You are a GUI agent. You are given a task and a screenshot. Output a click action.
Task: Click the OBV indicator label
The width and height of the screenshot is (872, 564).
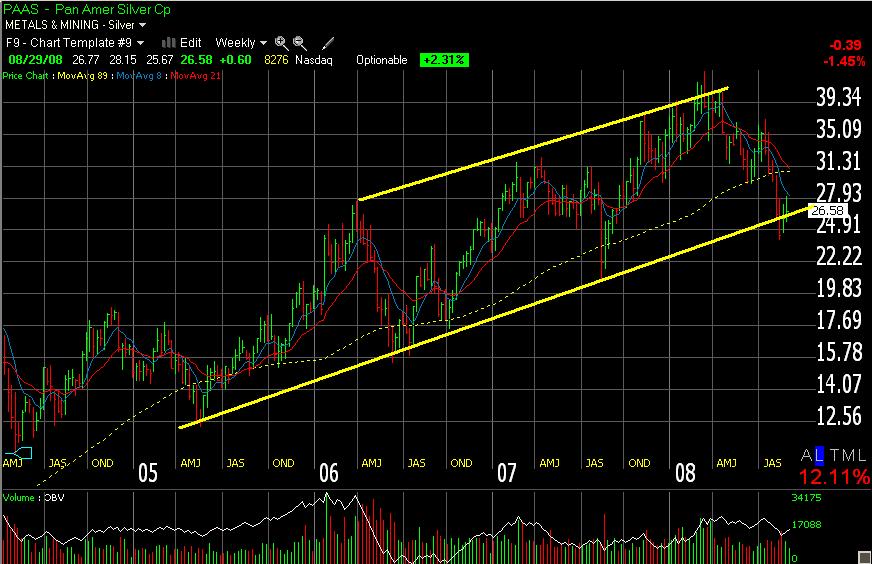(54, 497)
